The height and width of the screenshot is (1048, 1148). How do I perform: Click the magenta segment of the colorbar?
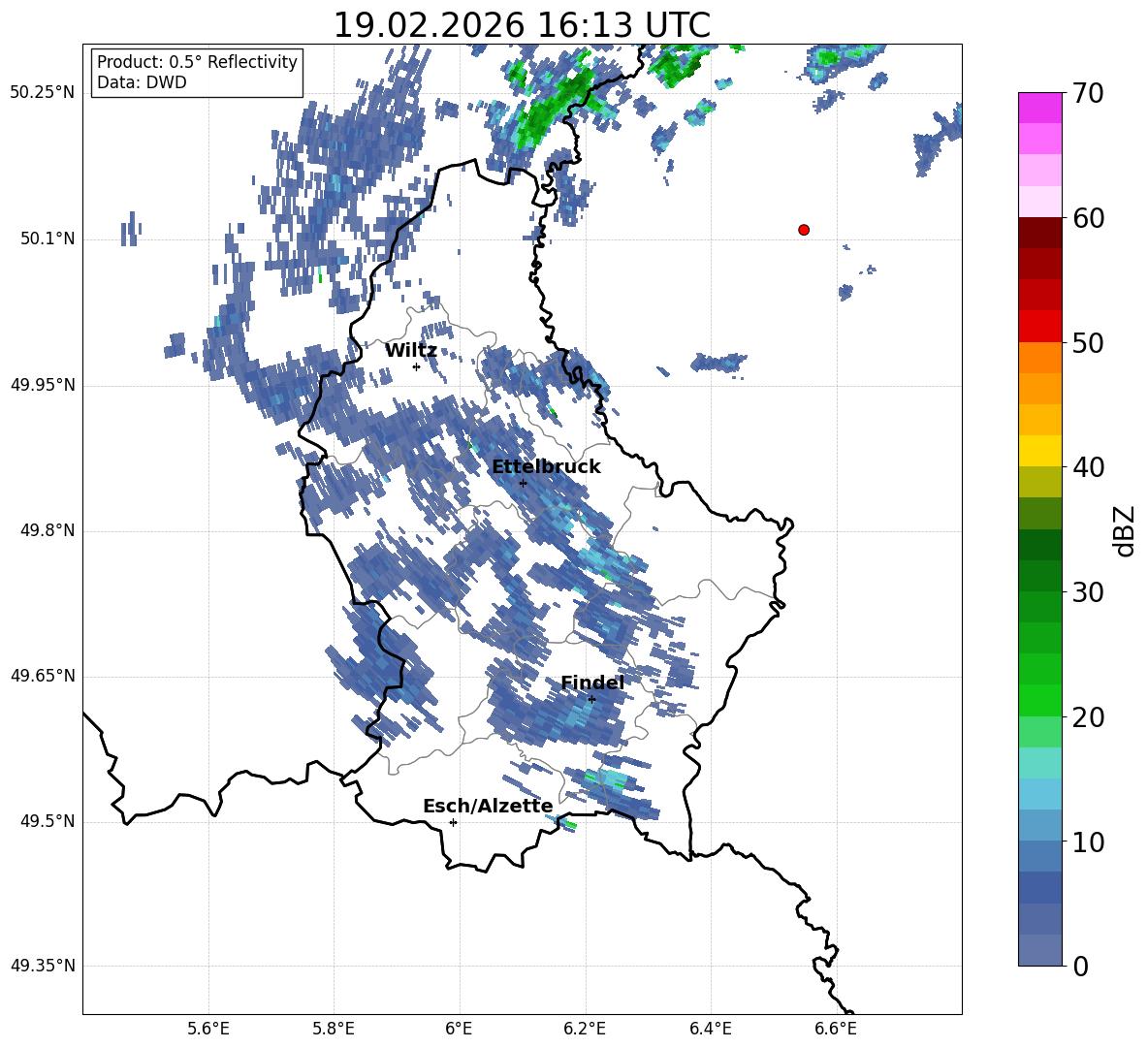[1040, 108]
